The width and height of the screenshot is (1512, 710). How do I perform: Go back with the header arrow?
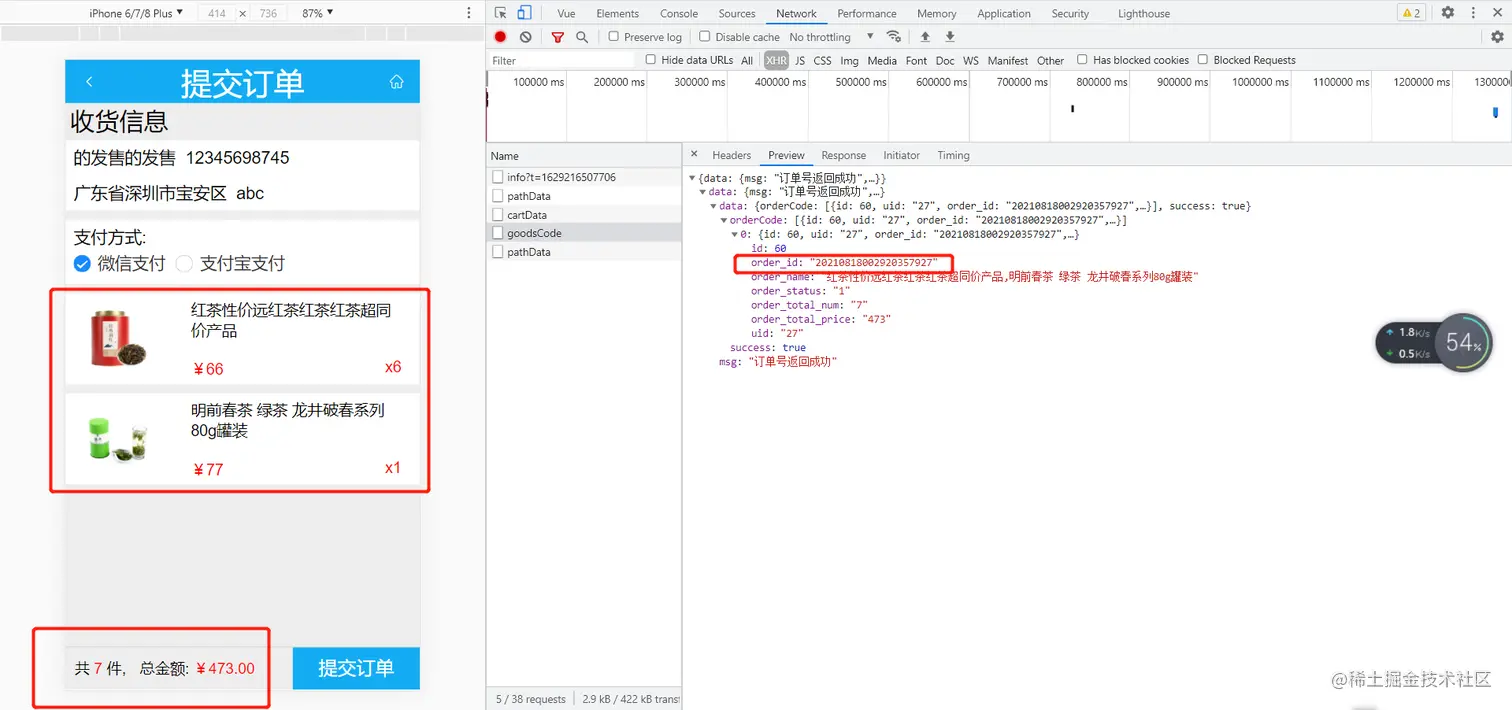(x=89, y=81)
